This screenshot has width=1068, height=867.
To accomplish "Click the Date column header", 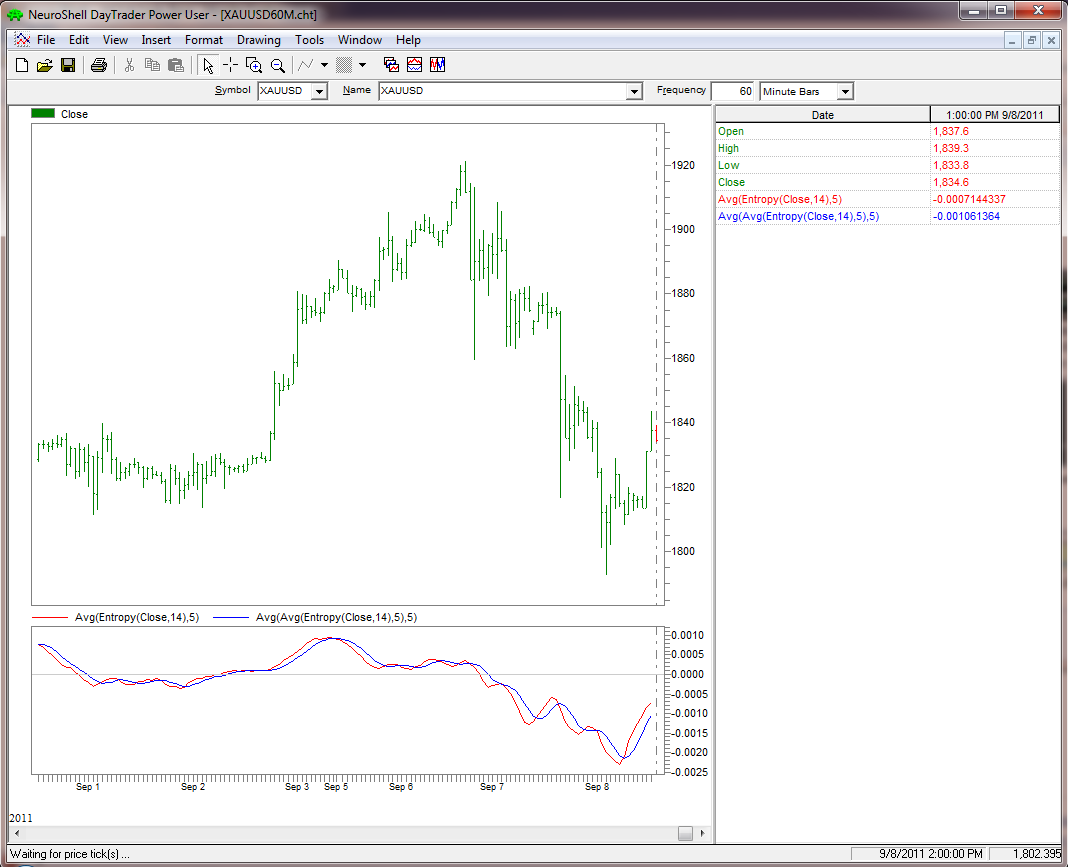I will [822, 115].
